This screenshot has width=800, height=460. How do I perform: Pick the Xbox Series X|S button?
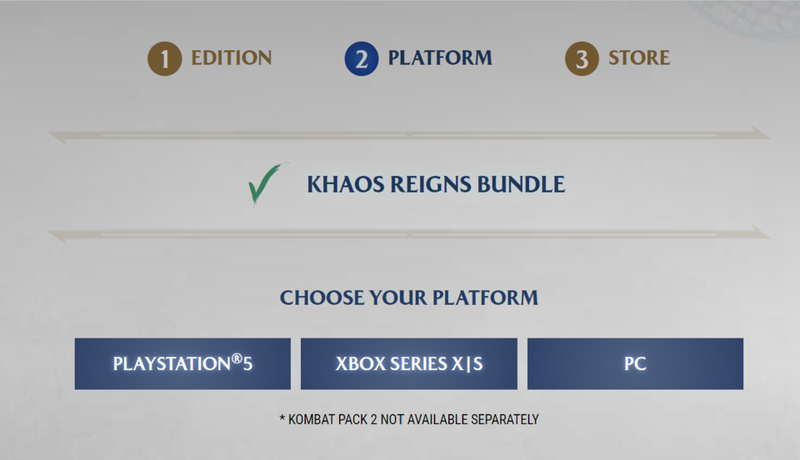pos(409,363)
